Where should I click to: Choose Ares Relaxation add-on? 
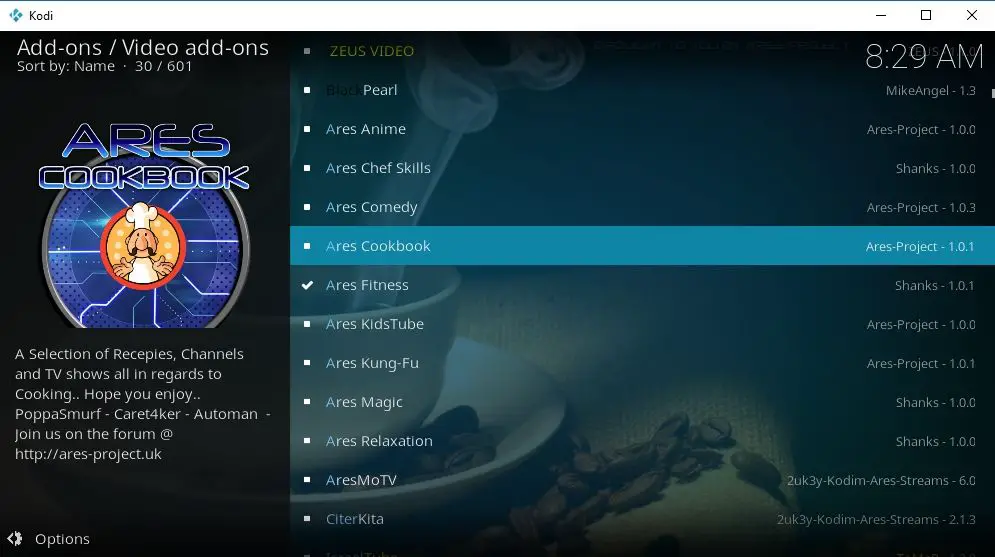(x=642, y=441)
